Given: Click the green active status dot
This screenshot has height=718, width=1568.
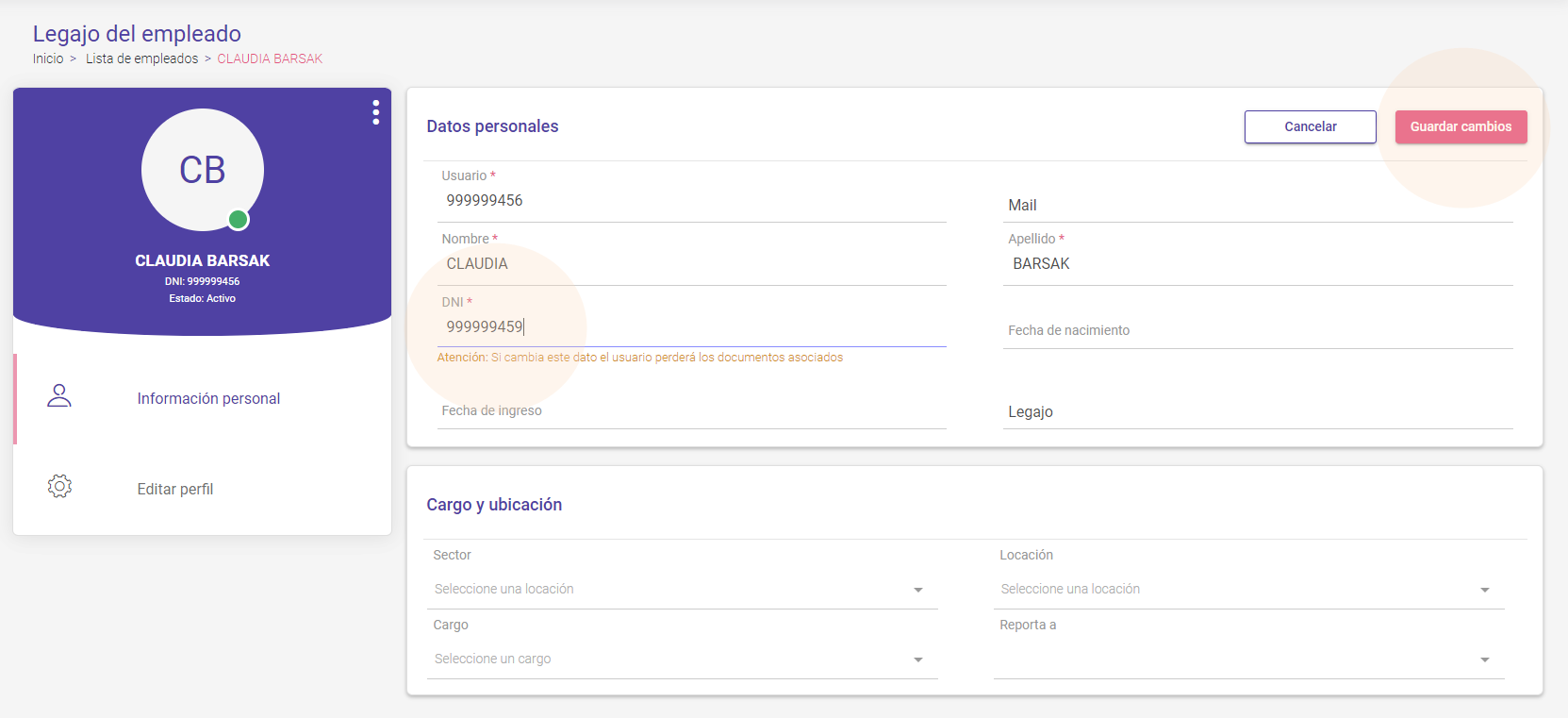Looking at the screenshot, I should tap(239, 220).
